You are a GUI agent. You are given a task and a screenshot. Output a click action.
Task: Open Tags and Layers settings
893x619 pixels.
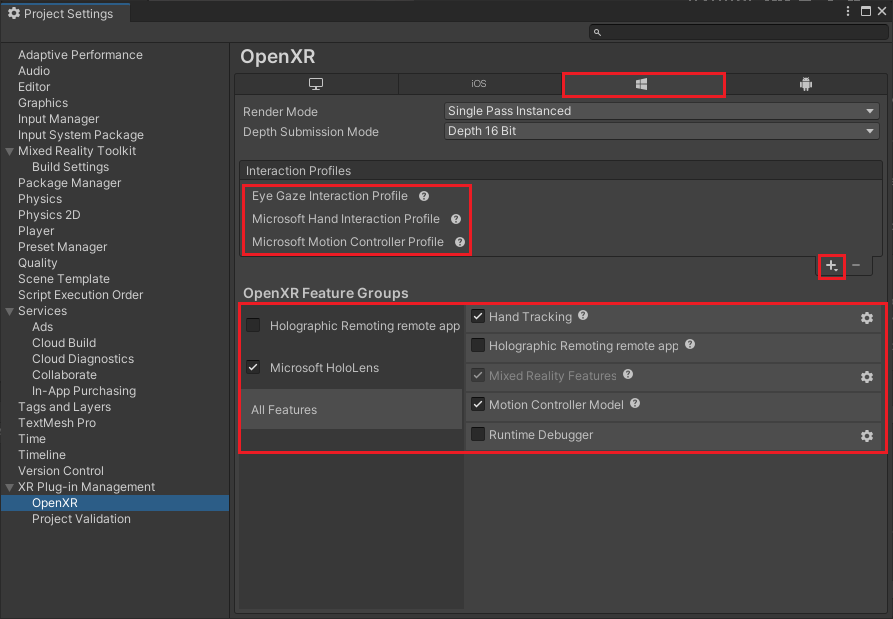64,407
